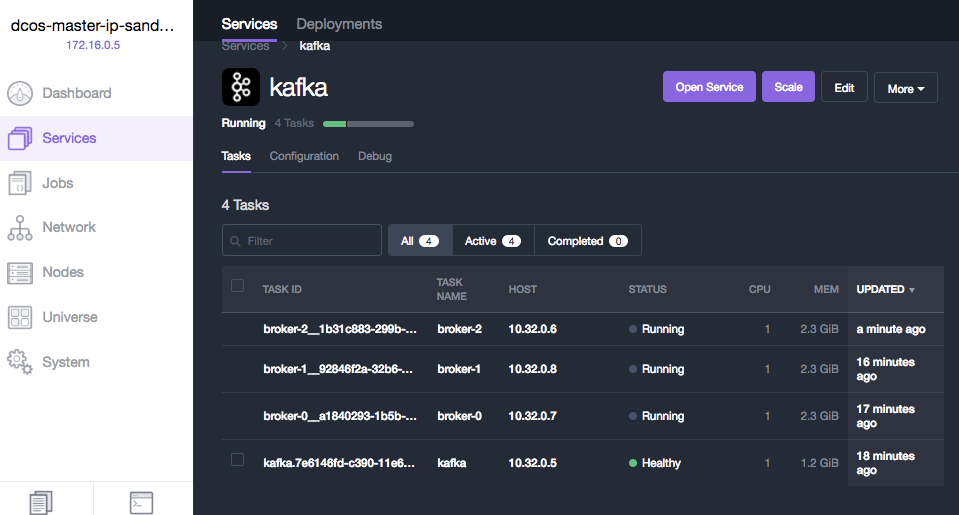Click the Services stacked-windows icon
Image resolution: width=959 pixels, height=515 pixels.
pos(20,138)
